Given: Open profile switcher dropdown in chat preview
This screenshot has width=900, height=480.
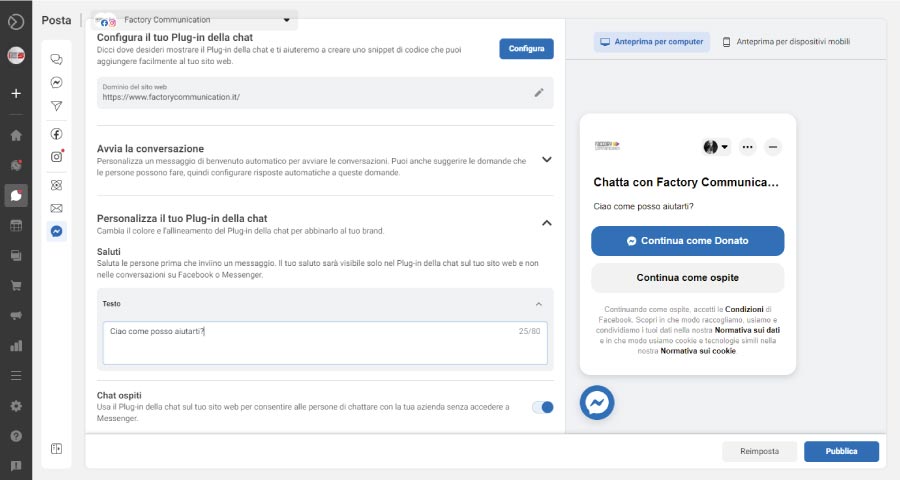Looking at the screenshot, I should 716,147.
